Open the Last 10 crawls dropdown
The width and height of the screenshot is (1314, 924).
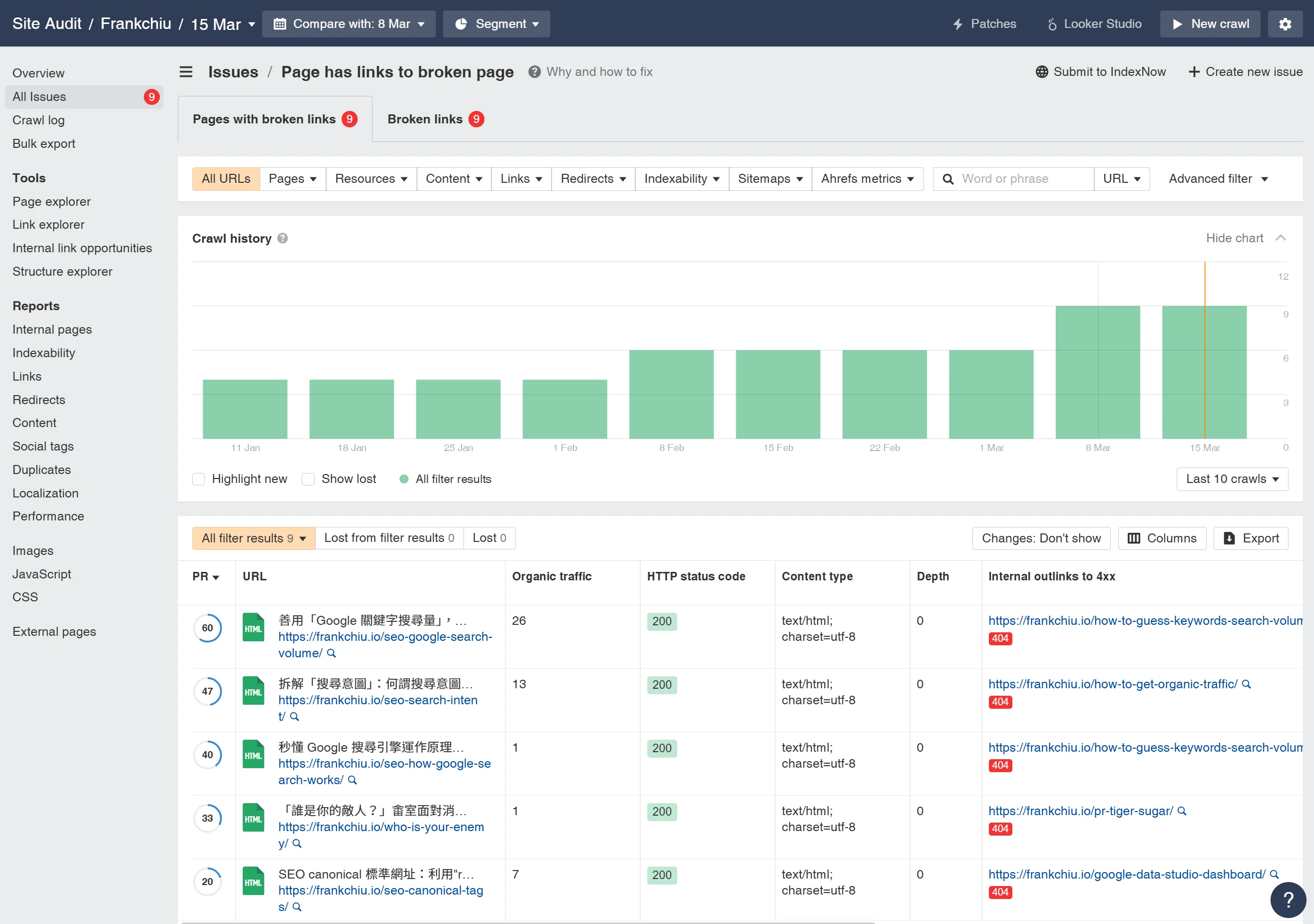coord(1232,479)
